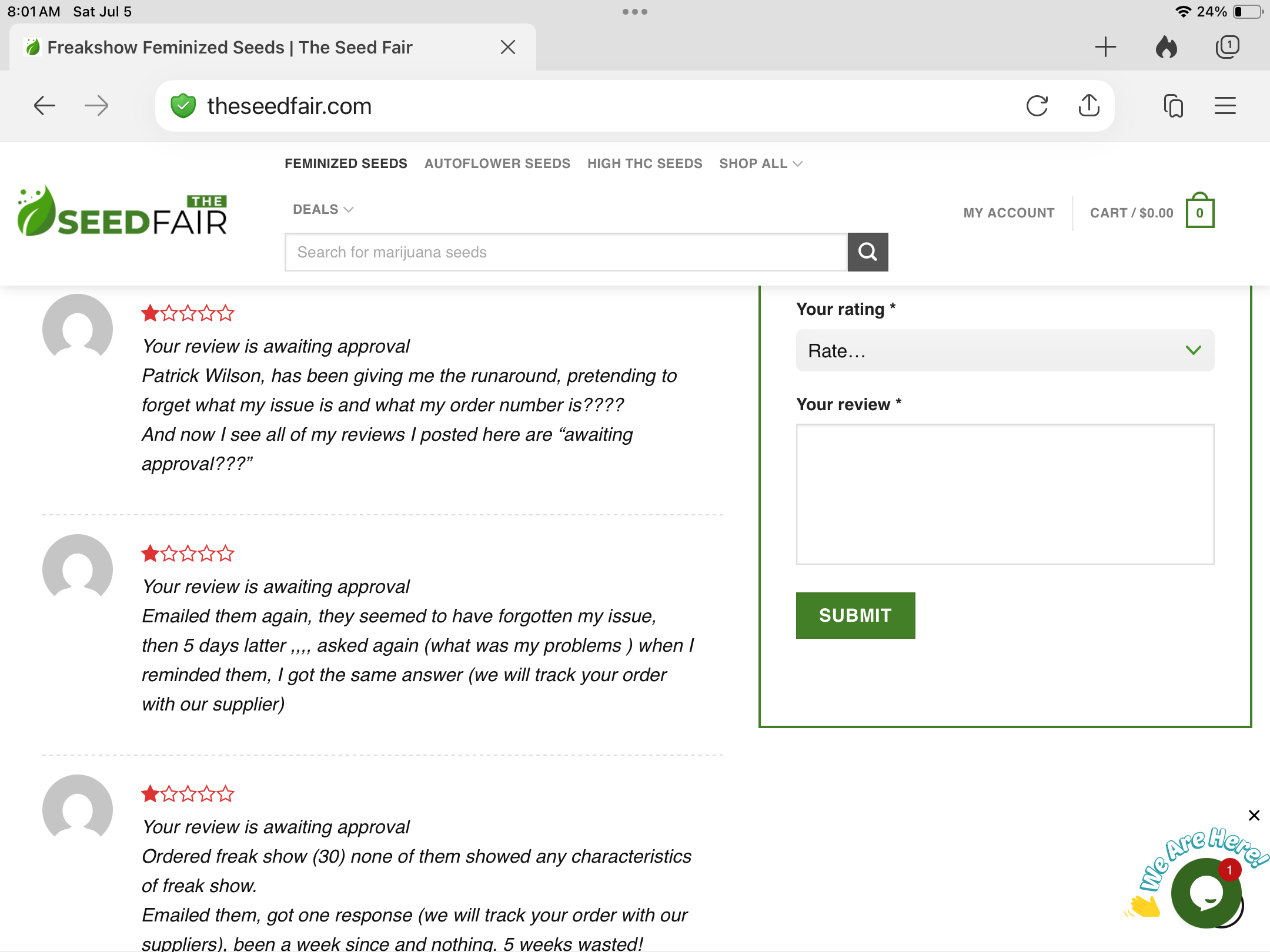Open High THC Seeds menu
The height and width of the screenshot is (952, 1270).
[645, 163]
